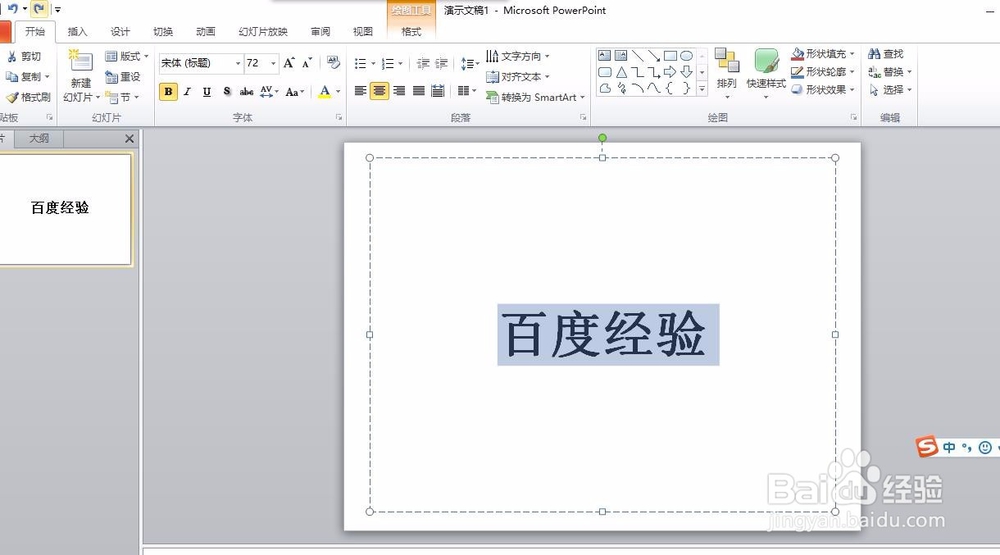Open the font size 72 dropdown
The image size is (1000, 555).
click(x=273, y=63)
